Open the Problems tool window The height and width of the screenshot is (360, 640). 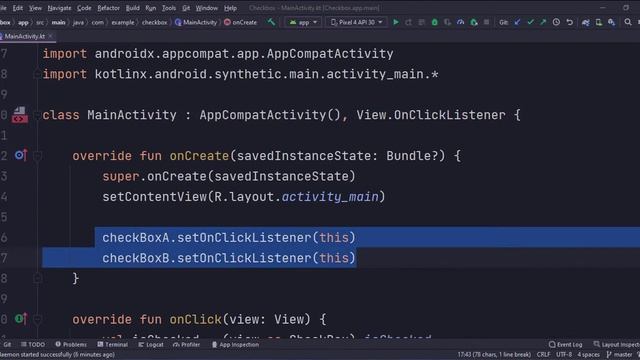[x=71, y=344]
